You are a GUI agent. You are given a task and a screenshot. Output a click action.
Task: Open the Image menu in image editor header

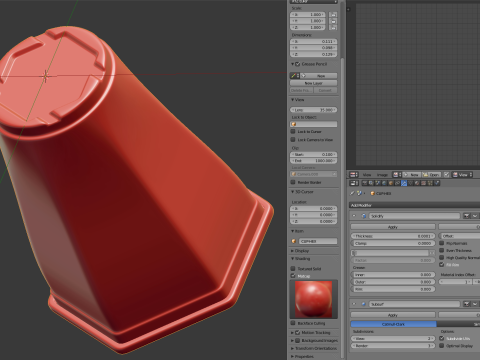point(382,175)
